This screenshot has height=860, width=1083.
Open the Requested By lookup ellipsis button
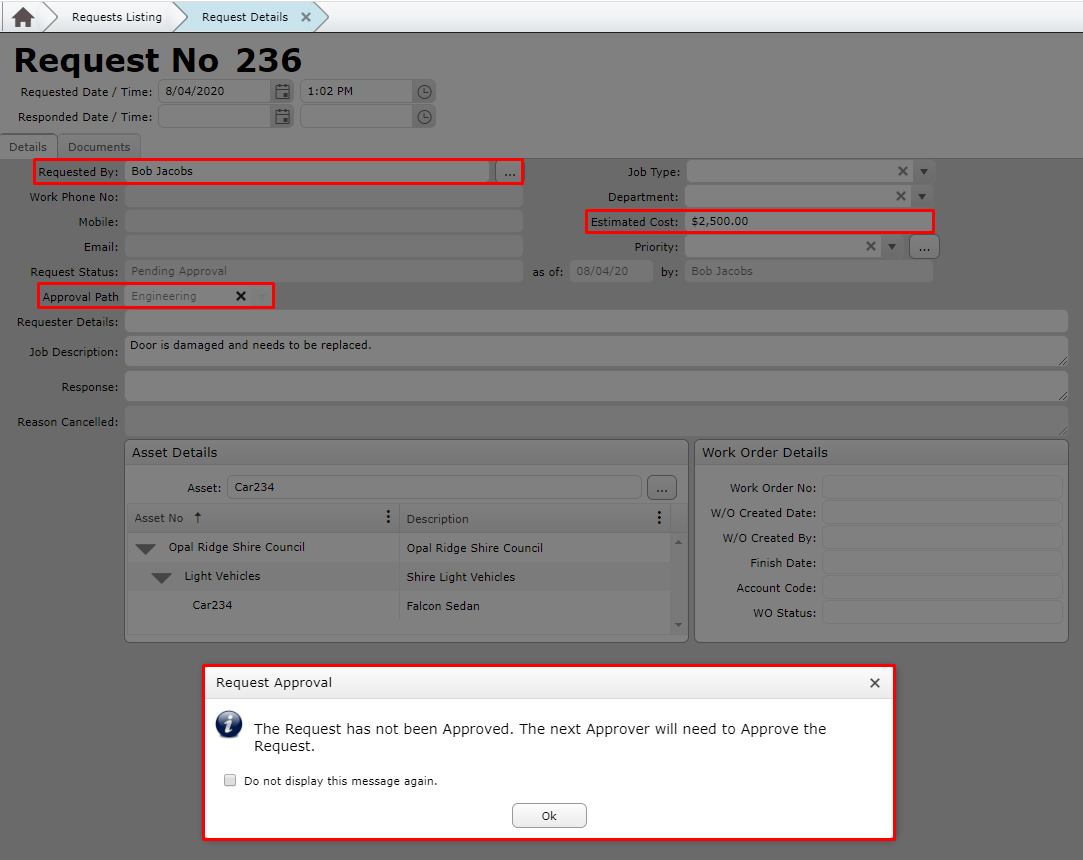coord(510,171)
